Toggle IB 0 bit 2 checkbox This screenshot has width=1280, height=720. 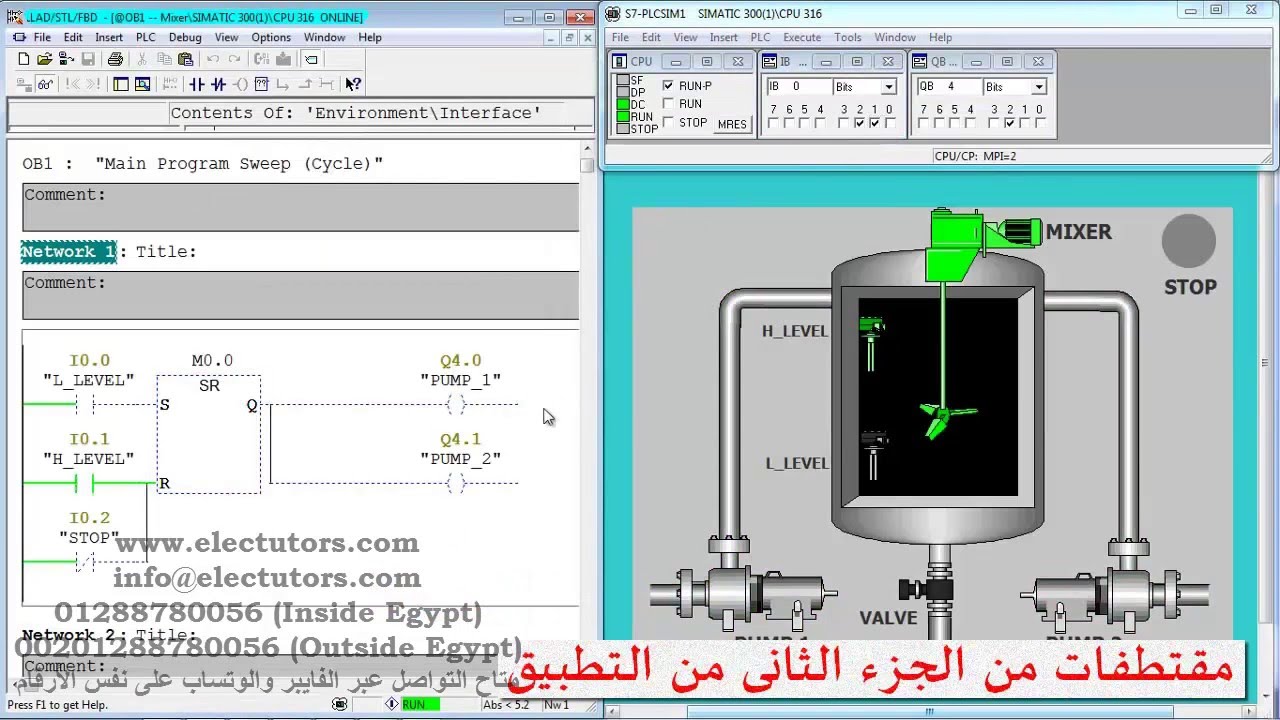(859, 123)
